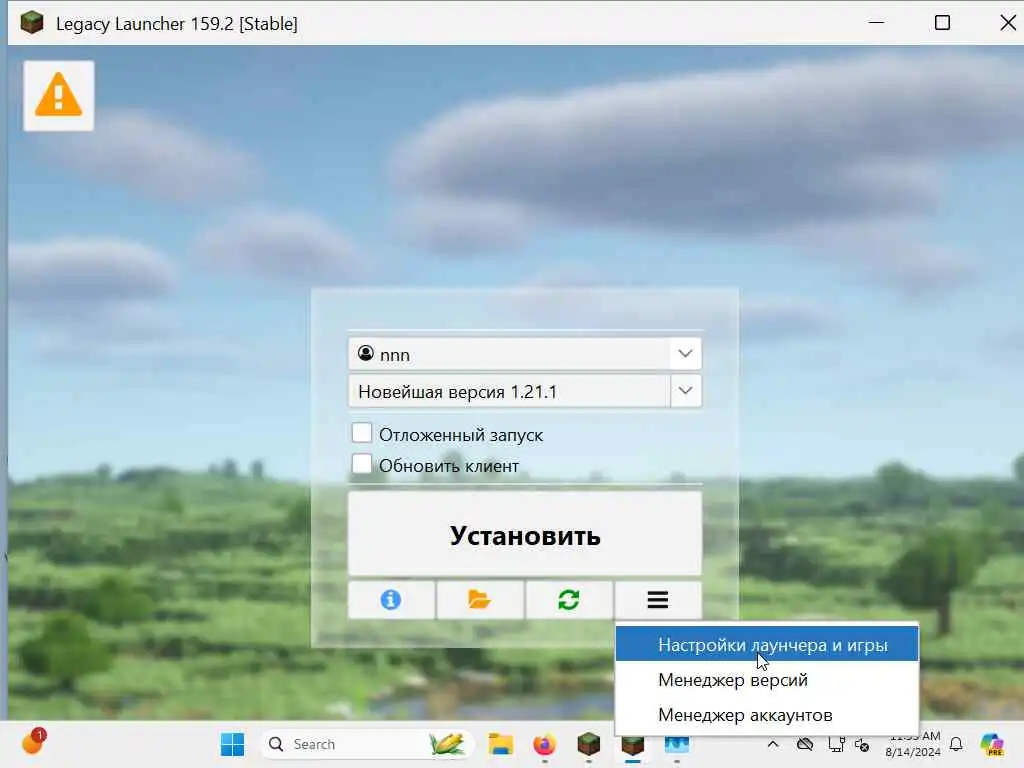Click the Установить button
Screen dimensions: 1024x768
(x=525, y=534)
